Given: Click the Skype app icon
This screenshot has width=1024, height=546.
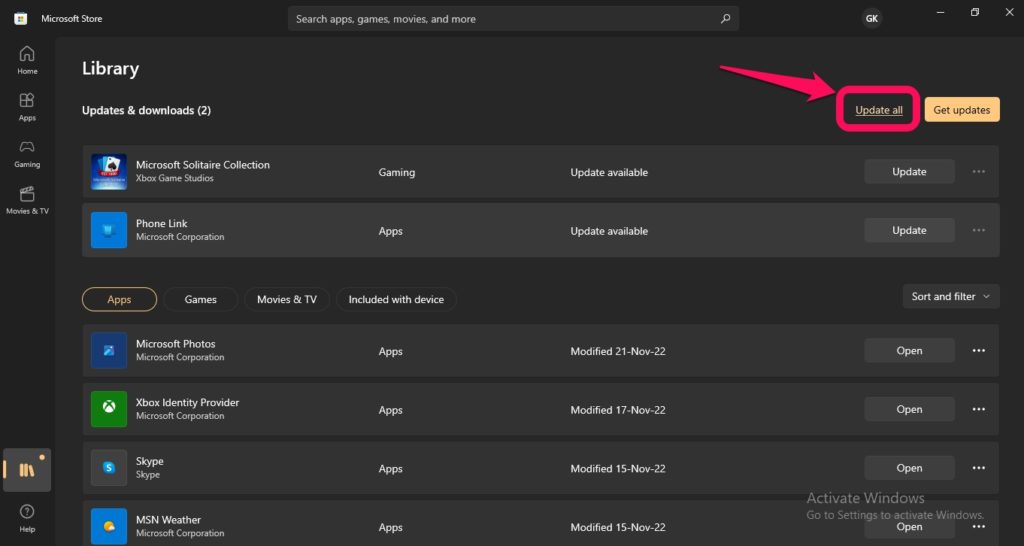Looking at the screenshot, I should pyautogui.click(x=109, y=468).
